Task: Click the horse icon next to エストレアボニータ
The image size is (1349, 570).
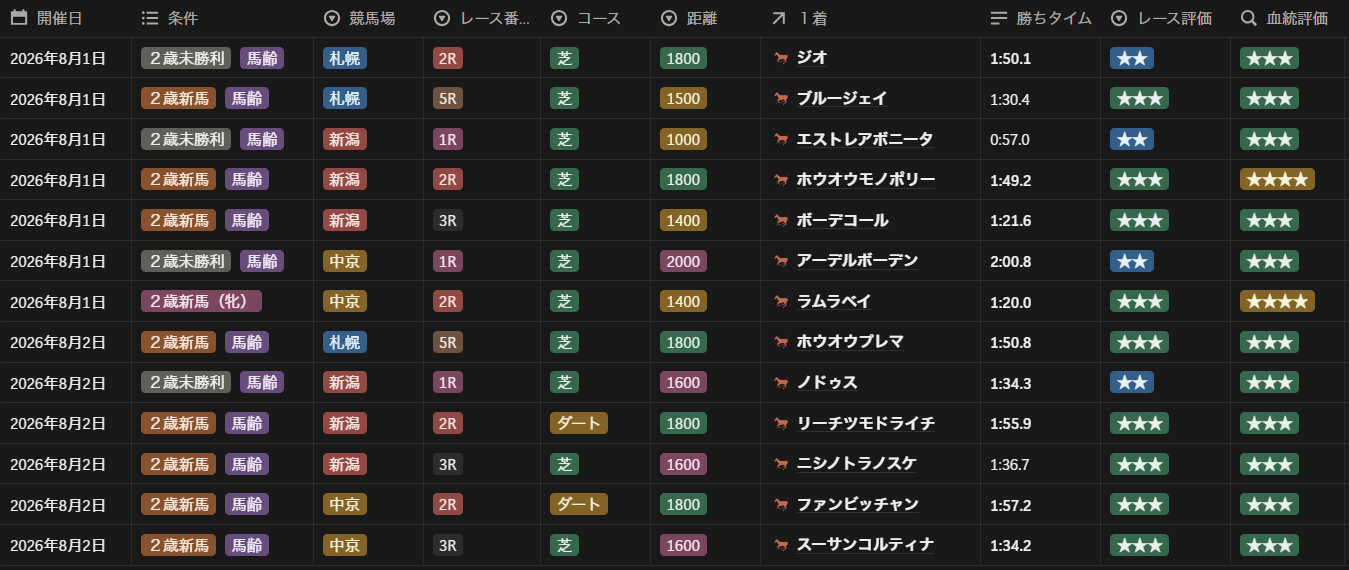Action: coord(781,139)
